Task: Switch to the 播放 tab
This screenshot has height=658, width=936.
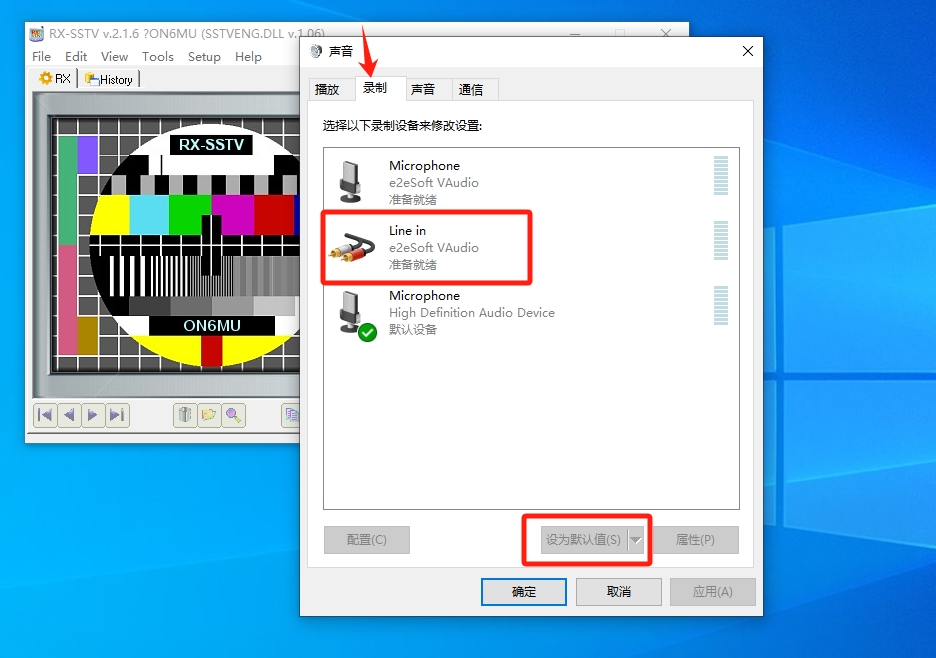Action: click(330, 89)
